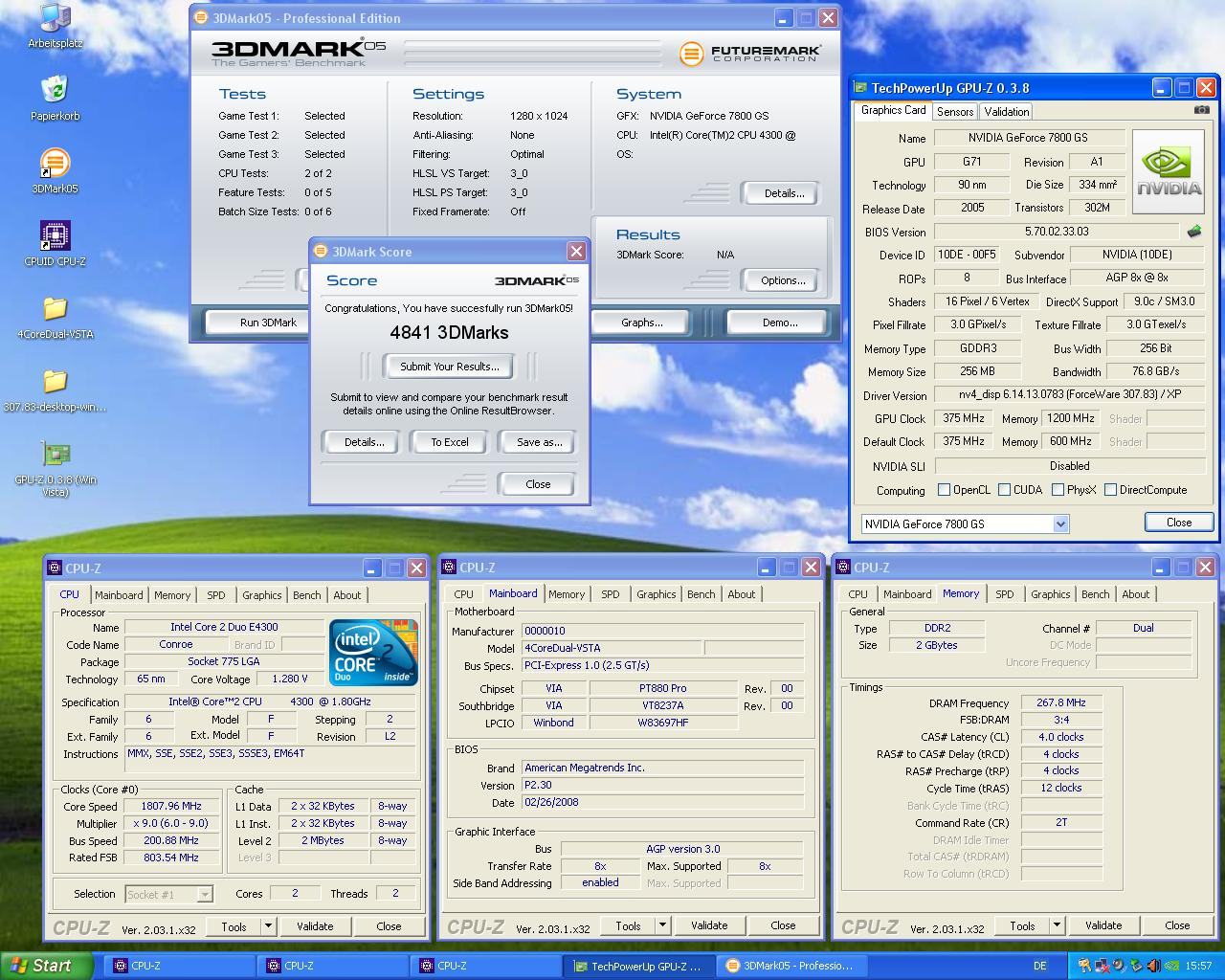The width and height of the screenshot is (1225, 980).
Task: Expand the NVIDIA GeForce 7800 GS dropdown
Action: tap(1060, 523)
